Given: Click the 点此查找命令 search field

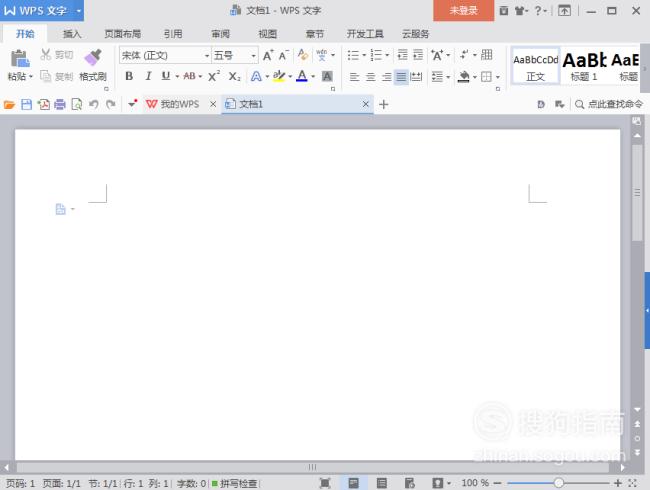Looking at the screenshot, I should click(609, 104).
